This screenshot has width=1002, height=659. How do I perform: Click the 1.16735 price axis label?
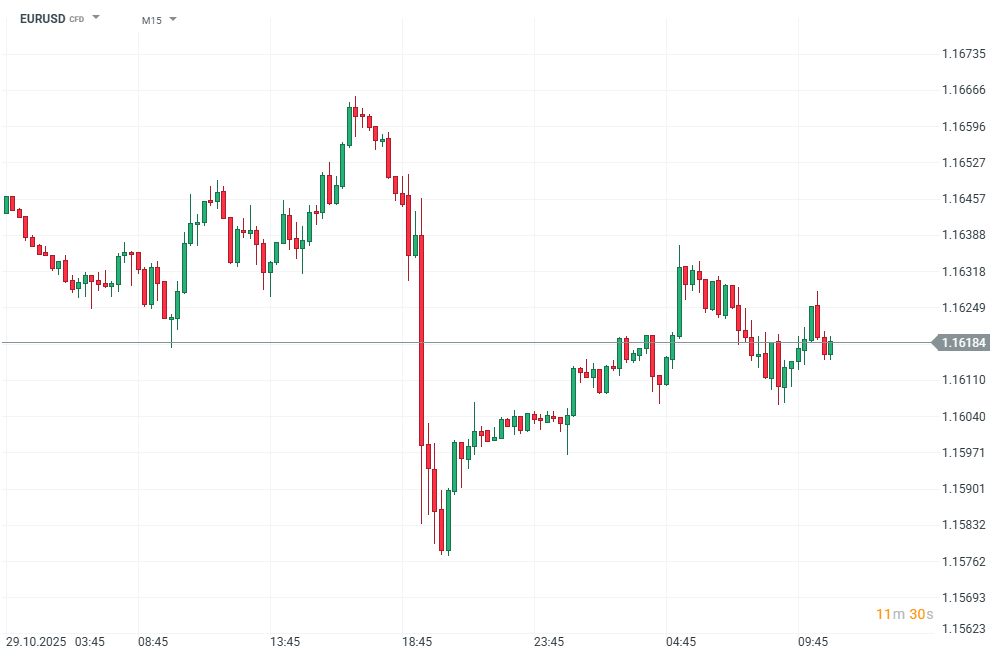click(x=964, y=54)
